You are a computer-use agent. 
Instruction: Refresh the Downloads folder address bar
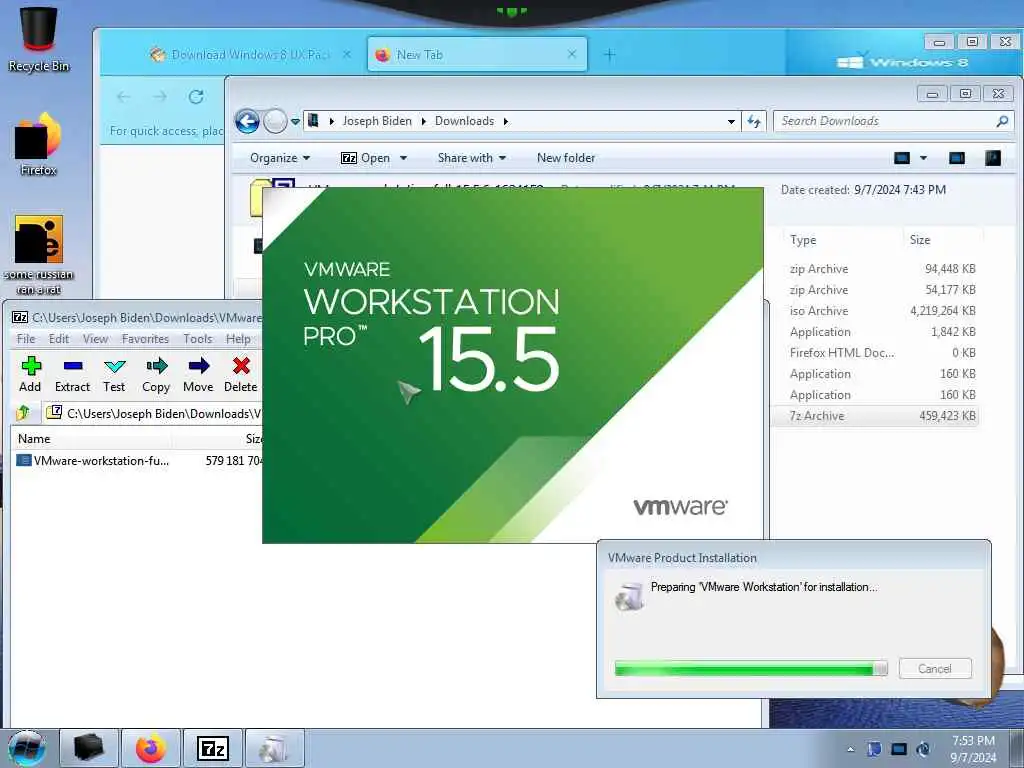754,121
